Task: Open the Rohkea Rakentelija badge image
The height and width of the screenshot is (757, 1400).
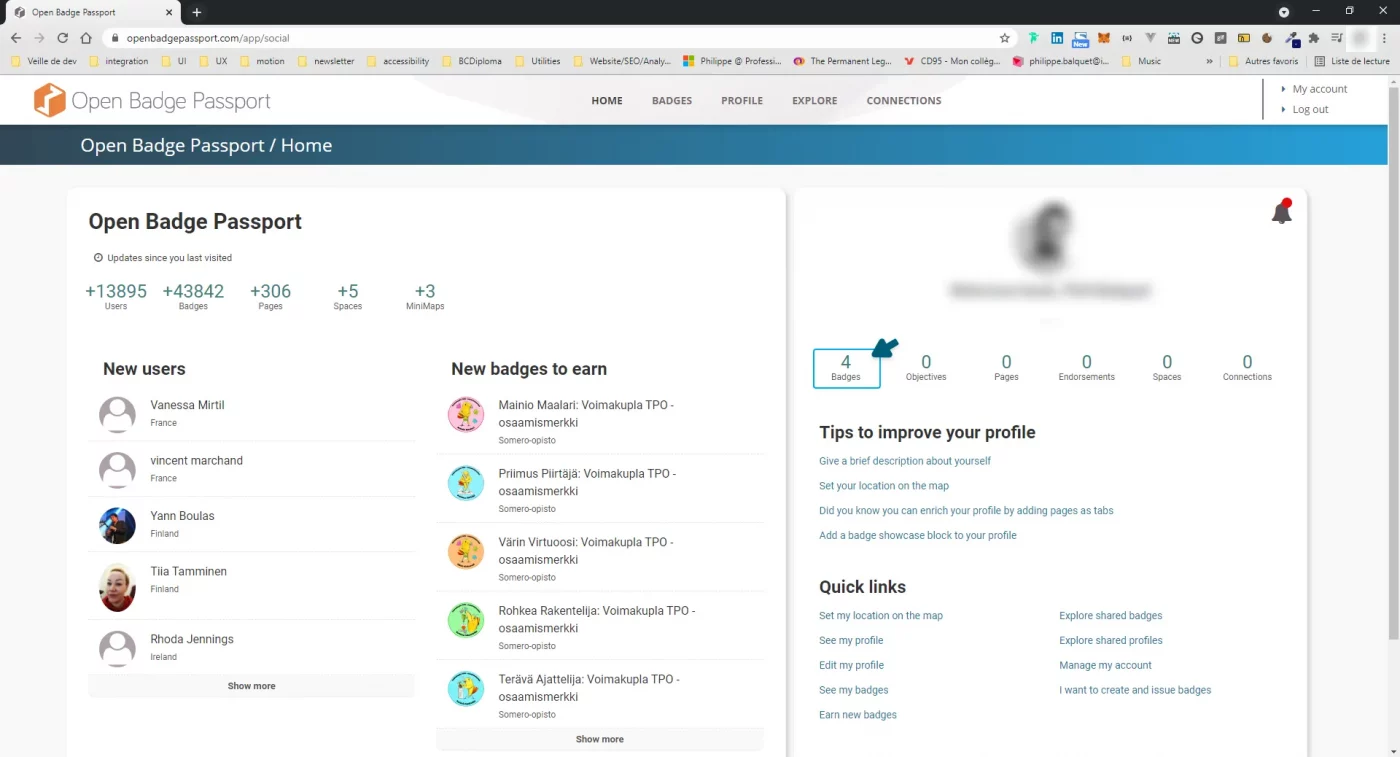Action: 465,620
